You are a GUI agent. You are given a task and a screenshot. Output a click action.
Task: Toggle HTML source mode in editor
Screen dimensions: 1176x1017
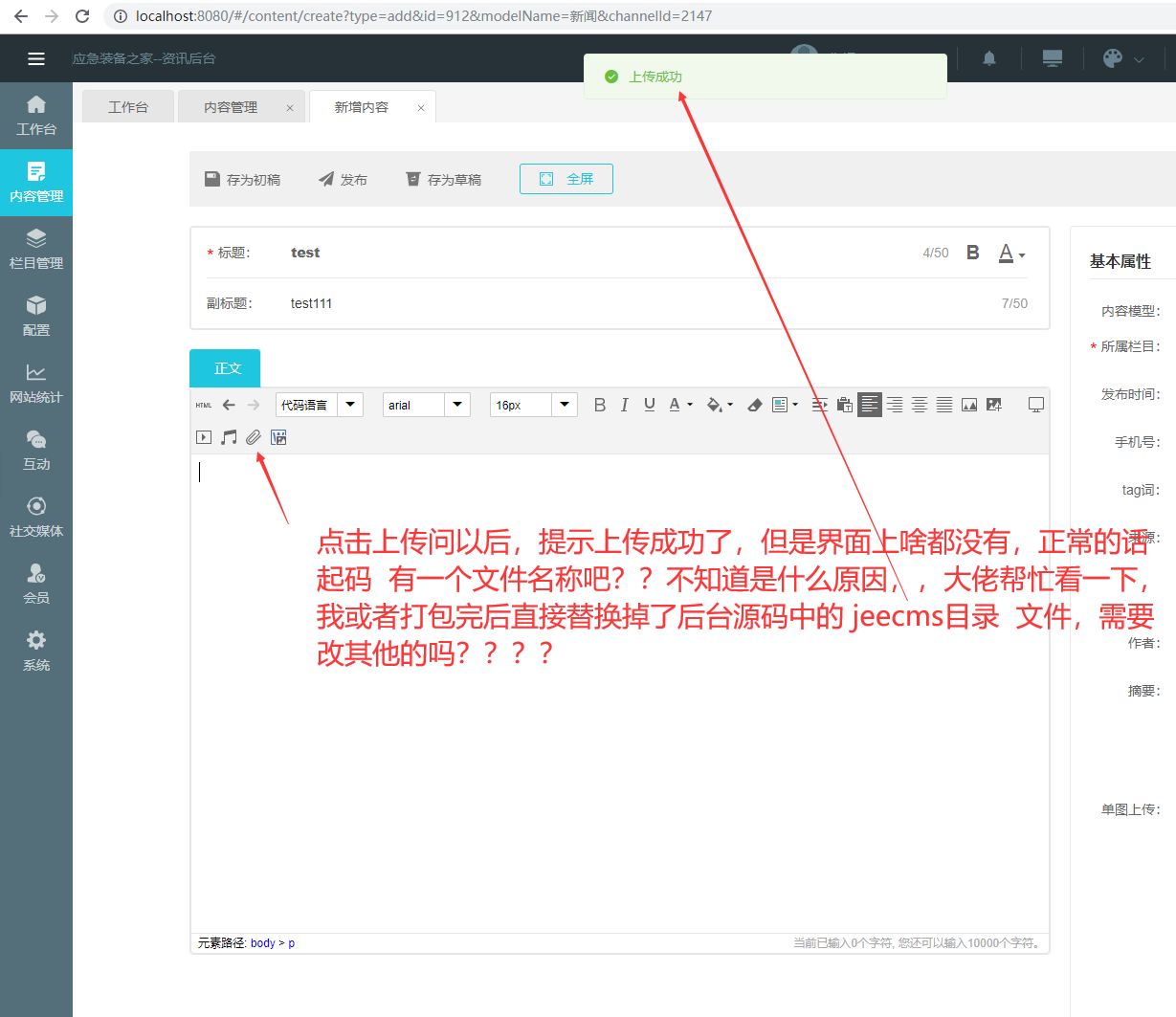pyautogui.click(x=204, y=405)
